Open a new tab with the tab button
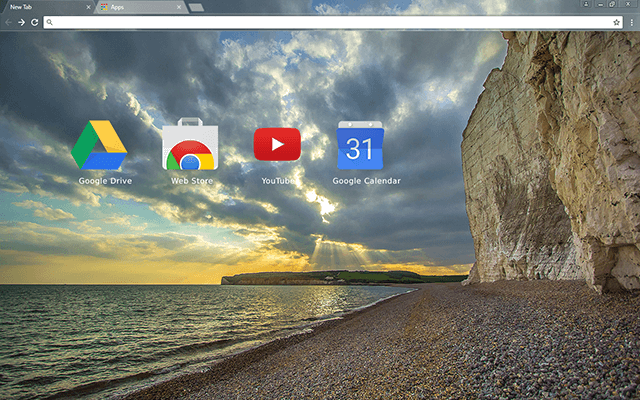The width and height of the screenshot is (640, 400). click(196, 7)
